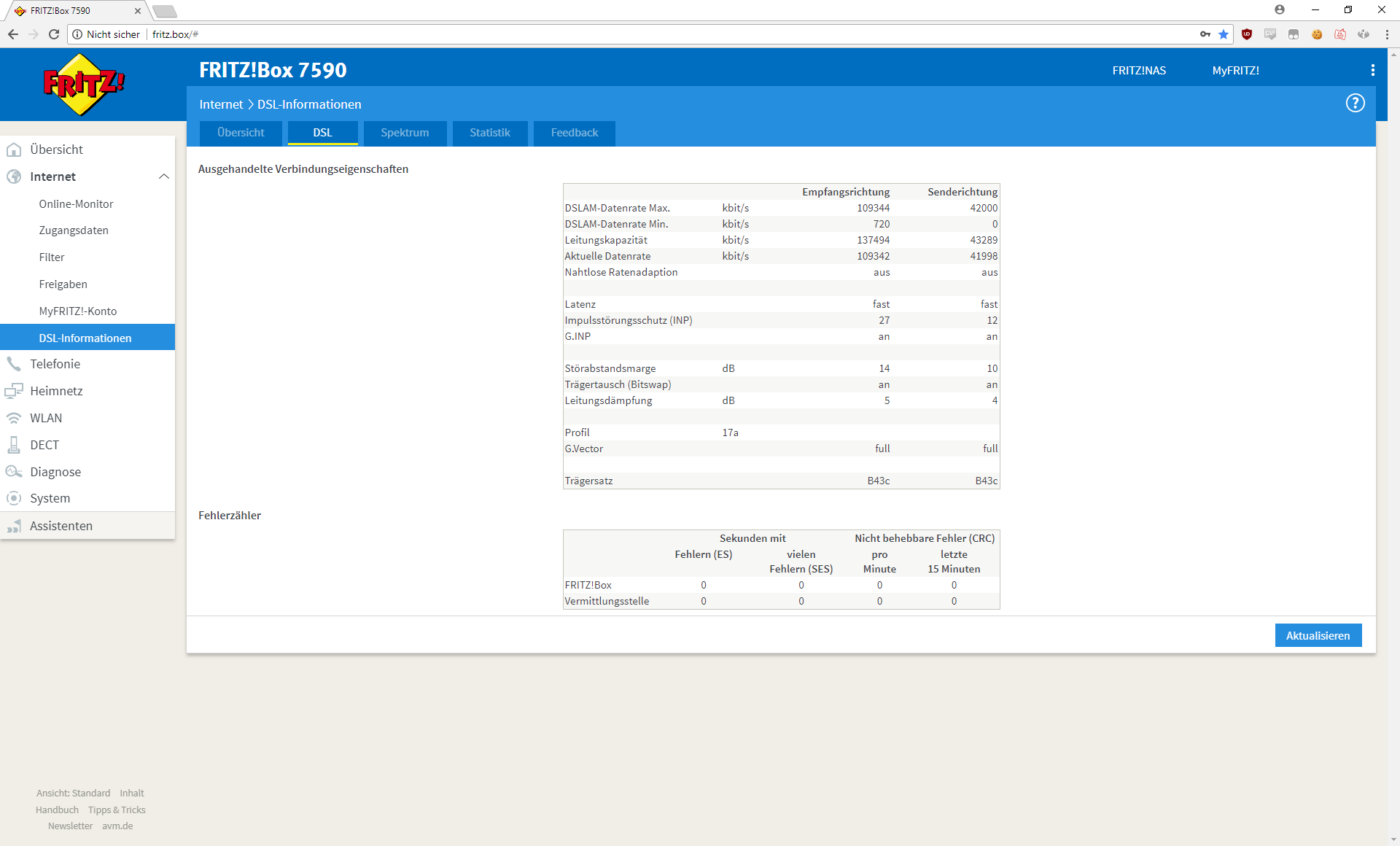Open the FRITZ!NAS link

pyautogui.click(x=1139, y=71)
